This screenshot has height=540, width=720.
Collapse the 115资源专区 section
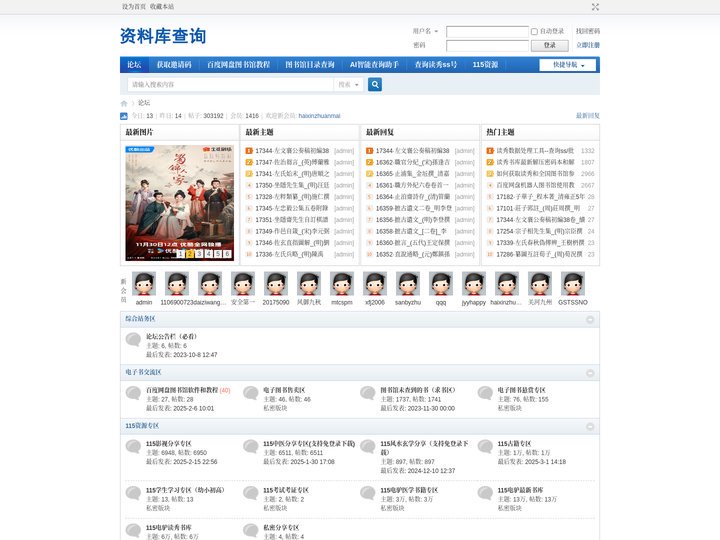tap(590, 427)
